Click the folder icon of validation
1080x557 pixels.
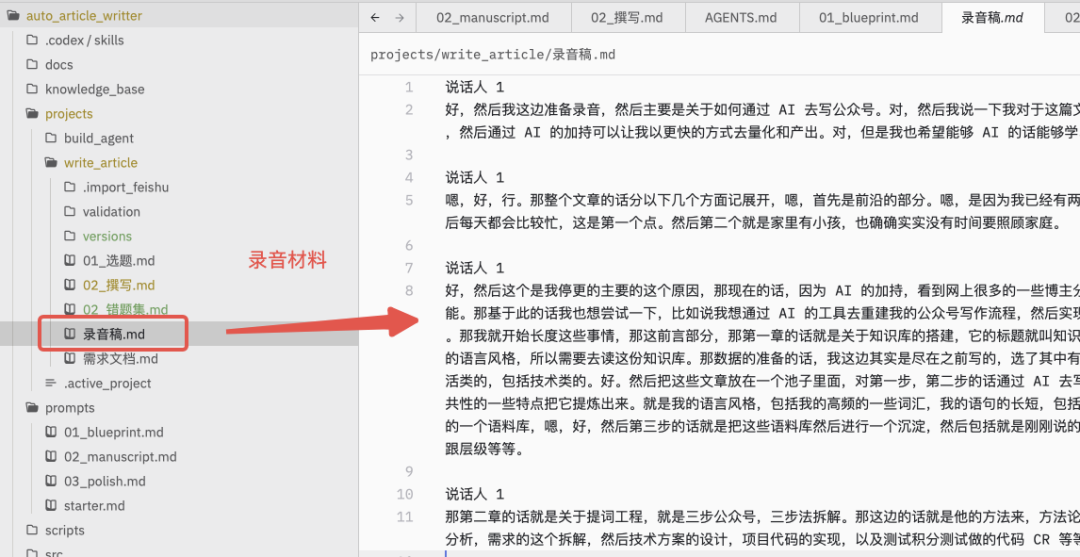(x=70, y=212)
